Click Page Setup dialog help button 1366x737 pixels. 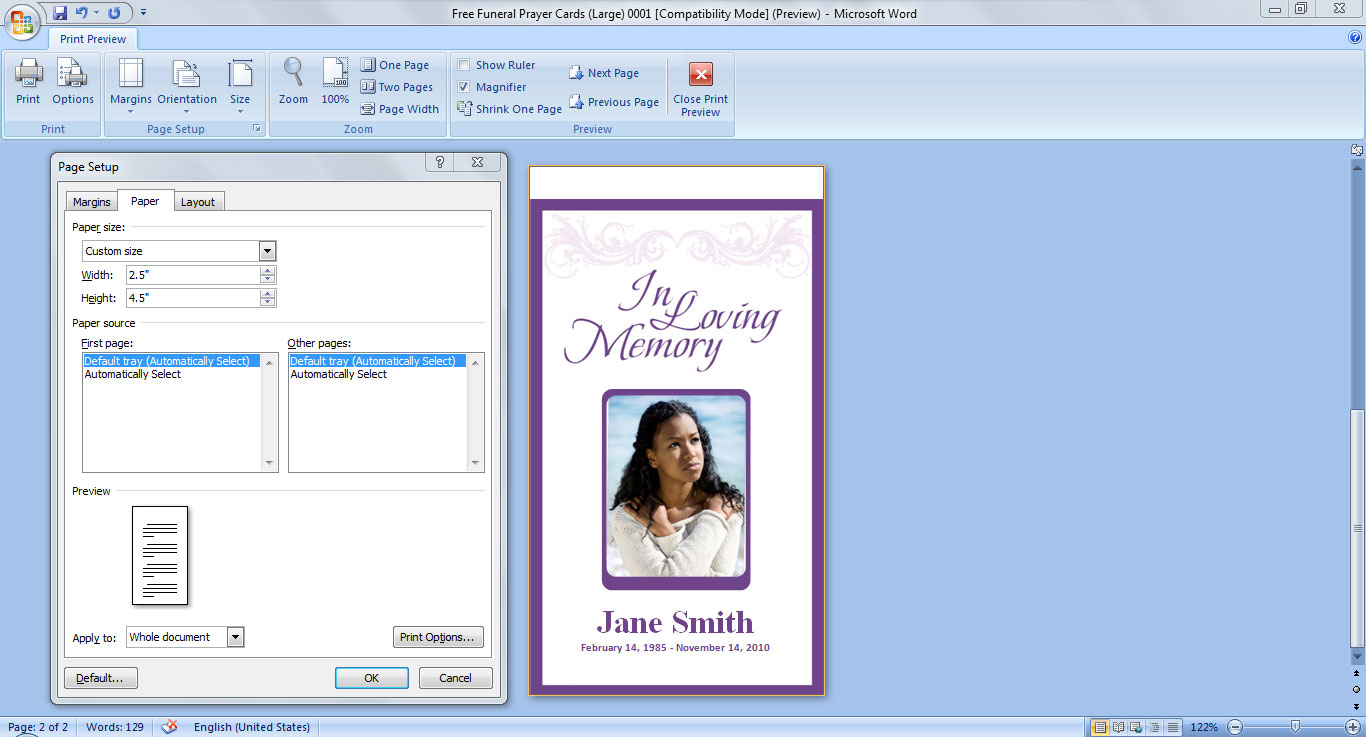[x=439, y=162]
